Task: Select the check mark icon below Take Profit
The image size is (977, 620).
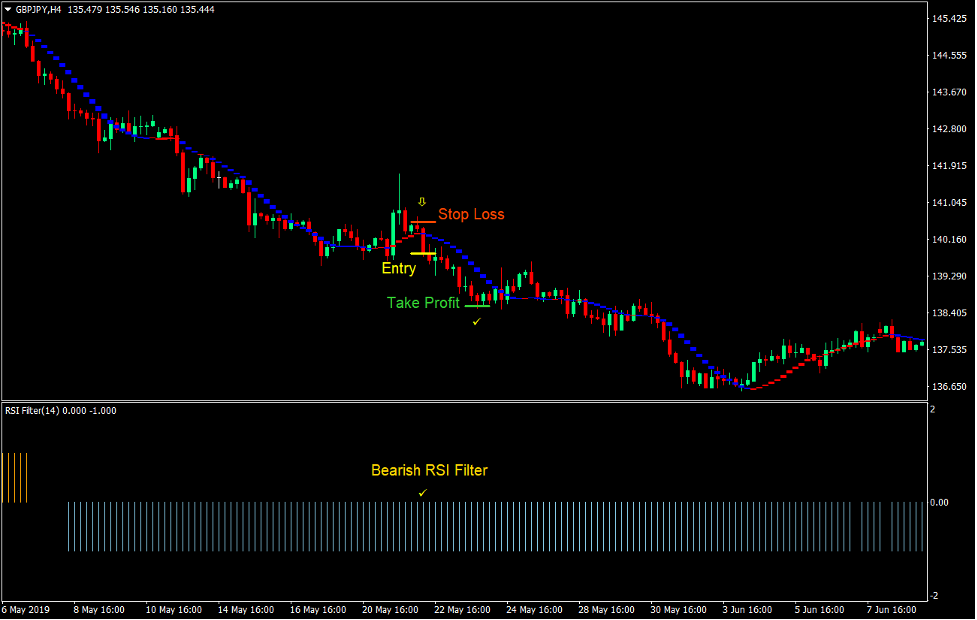Action: tap(476, 321)
